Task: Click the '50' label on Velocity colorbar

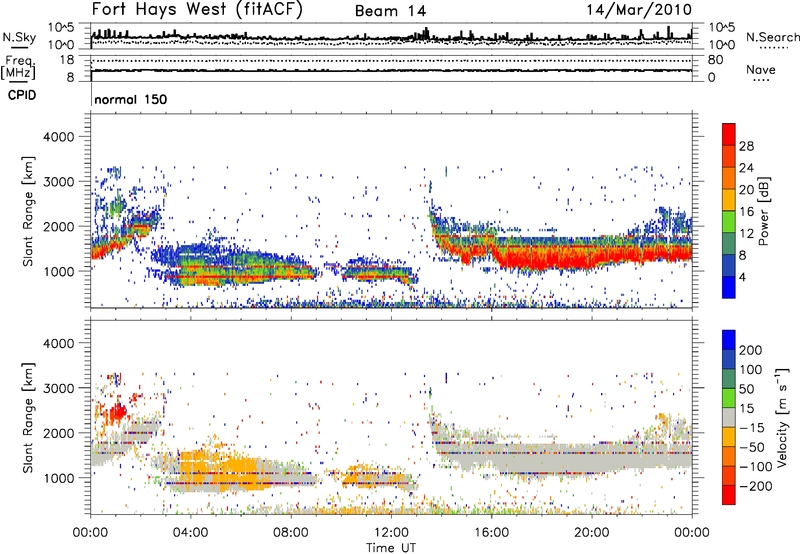Action: pyautogui.click(x=746, y=389)
